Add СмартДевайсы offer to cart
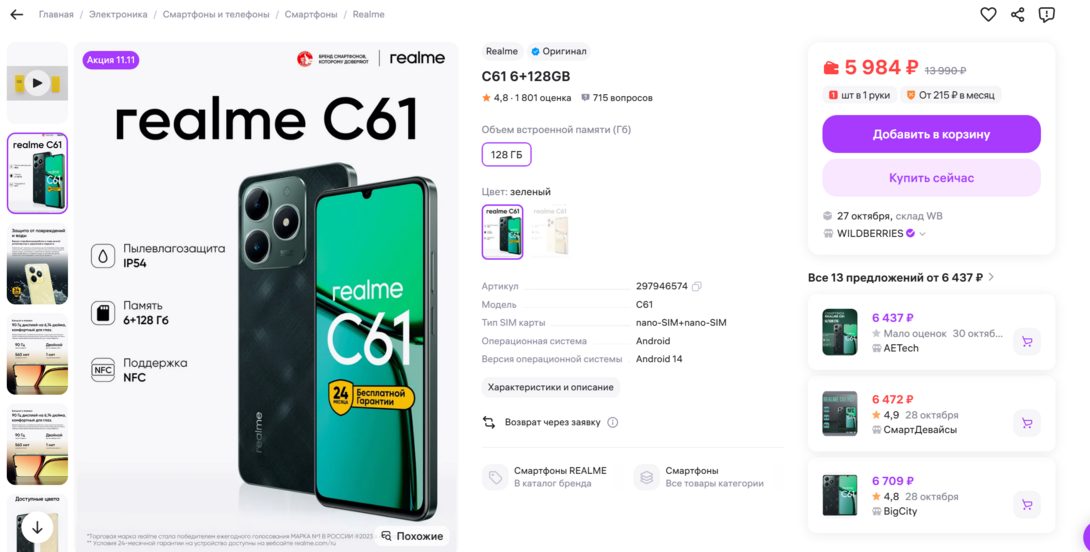 tap(1027, 423)
